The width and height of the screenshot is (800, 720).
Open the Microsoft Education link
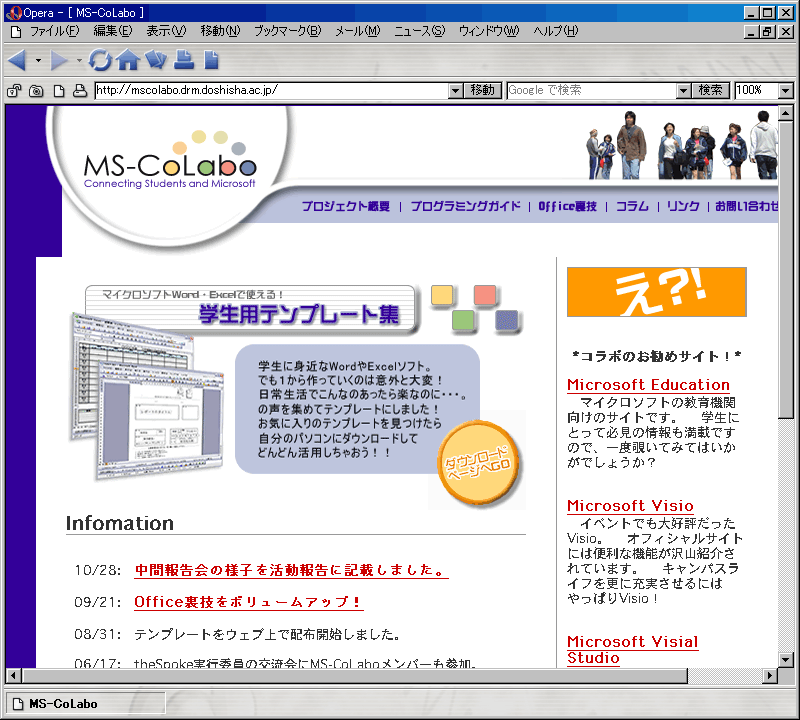648,385
